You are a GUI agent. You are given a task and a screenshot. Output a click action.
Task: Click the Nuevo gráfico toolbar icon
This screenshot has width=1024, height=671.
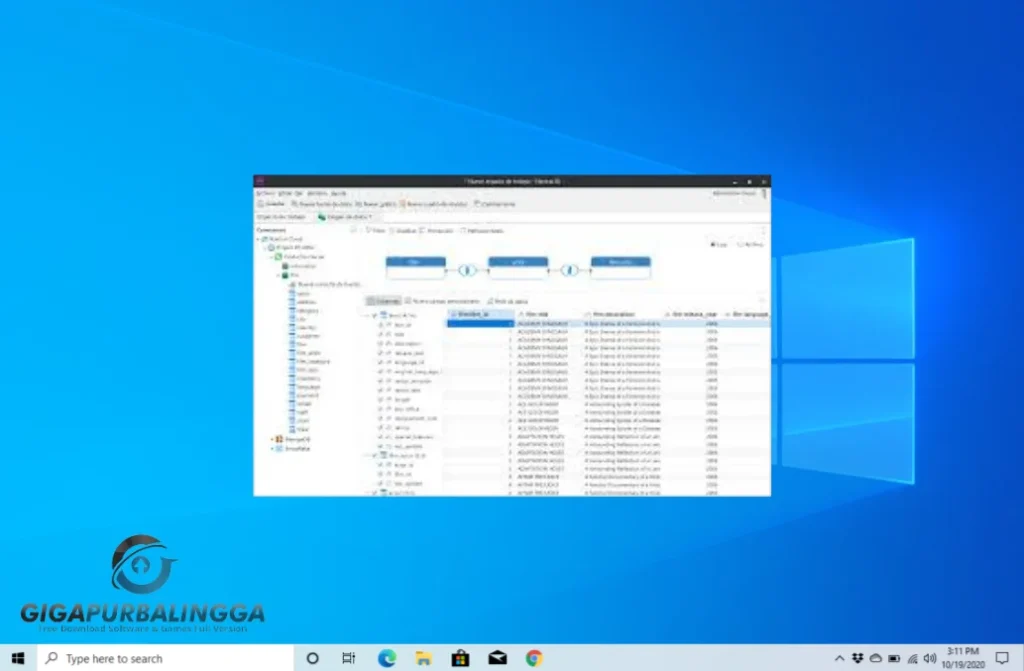358,204
